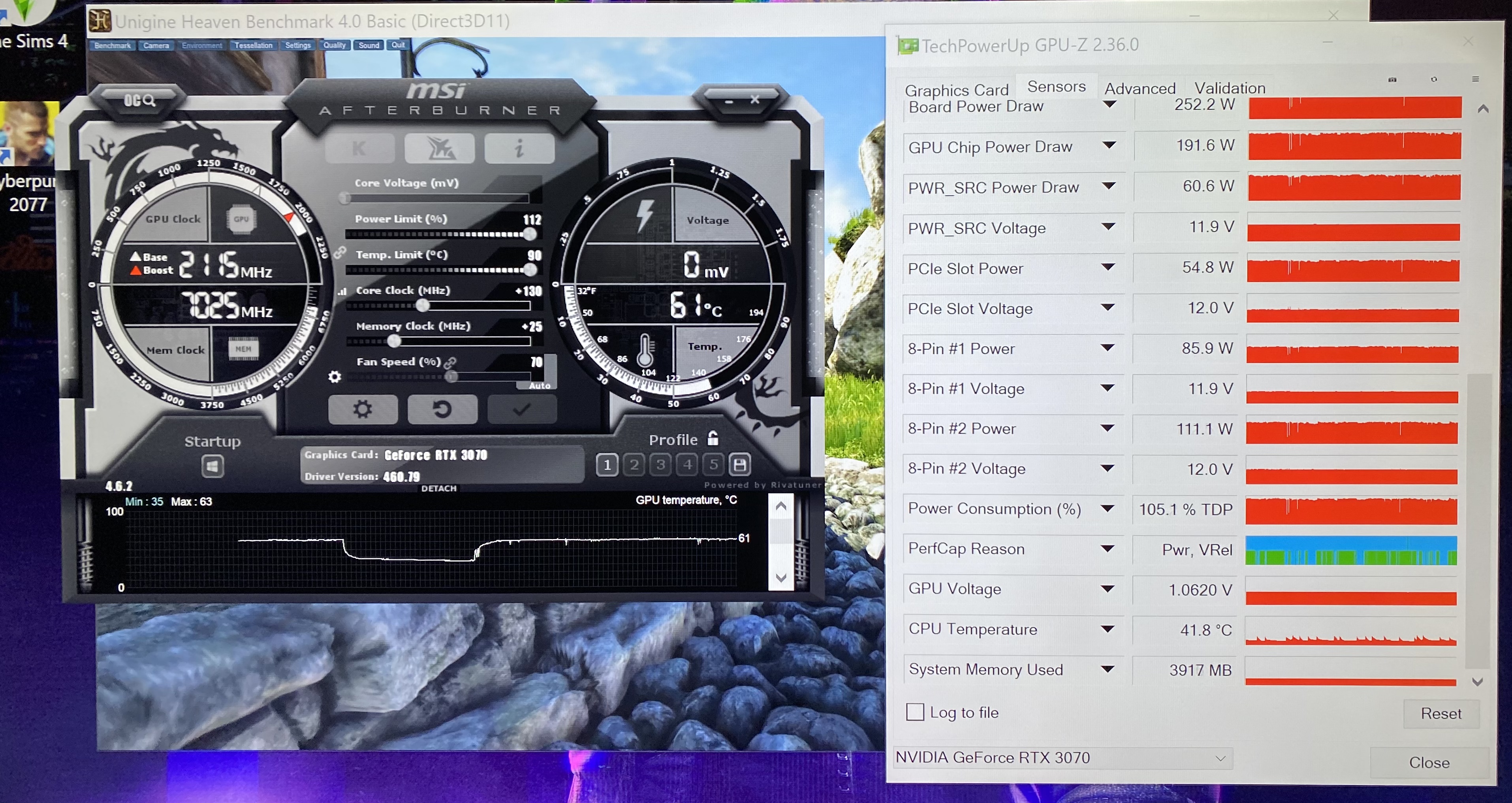This screenshot has width=1512, height=803.
Task: Click the MSI dragon logo button
Action: pyautogui.click(x=439, y=148)
